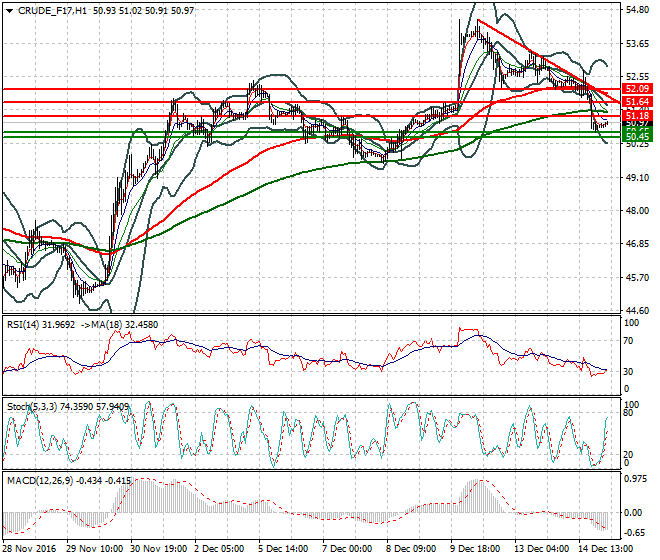Click the 46.85 price scale value
Screen dimensions: 660x560
(638, 244)
